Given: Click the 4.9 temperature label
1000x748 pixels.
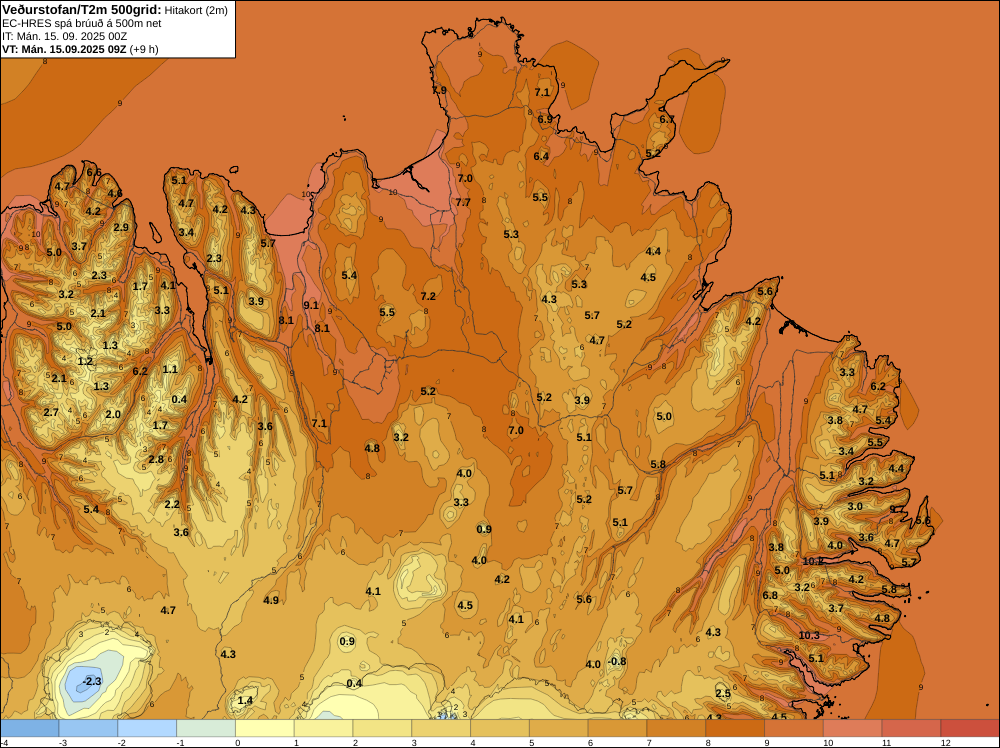Looking at the screenshot, I should tap(271, 600).
